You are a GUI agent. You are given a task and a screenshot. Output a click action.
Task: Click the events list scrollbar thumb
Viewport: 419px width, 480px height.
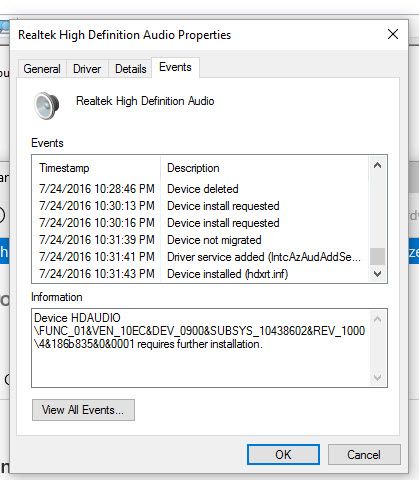378,256
